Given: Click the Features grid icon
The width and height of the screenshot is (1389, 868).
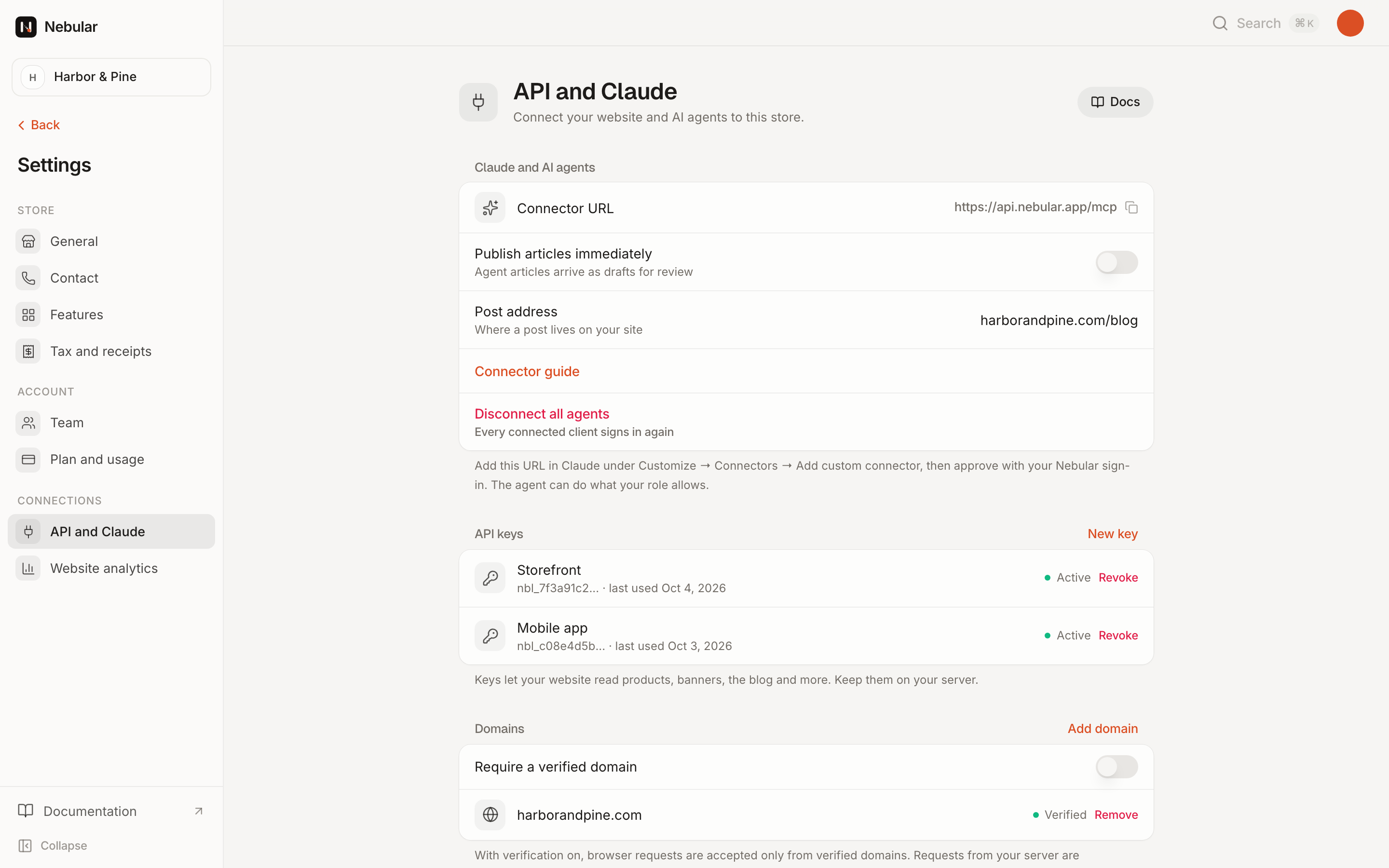Looking at the screenshot, I should point(28,314).
